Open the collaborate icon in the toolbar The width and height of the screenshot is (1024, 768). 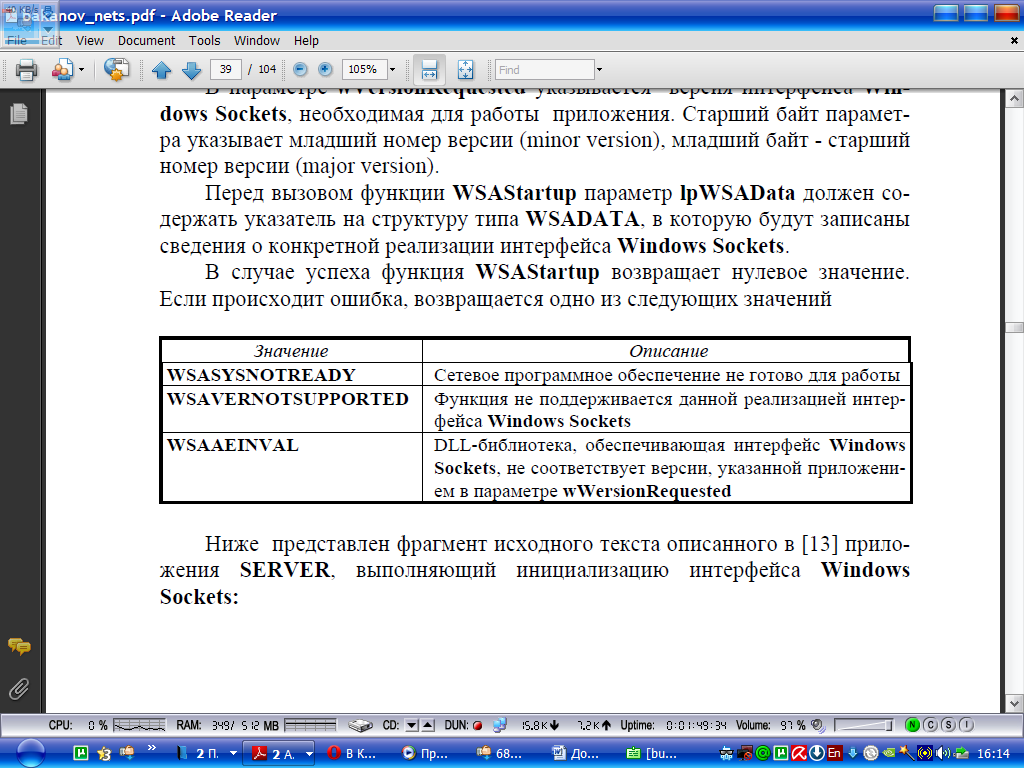(x=63, y=69)
